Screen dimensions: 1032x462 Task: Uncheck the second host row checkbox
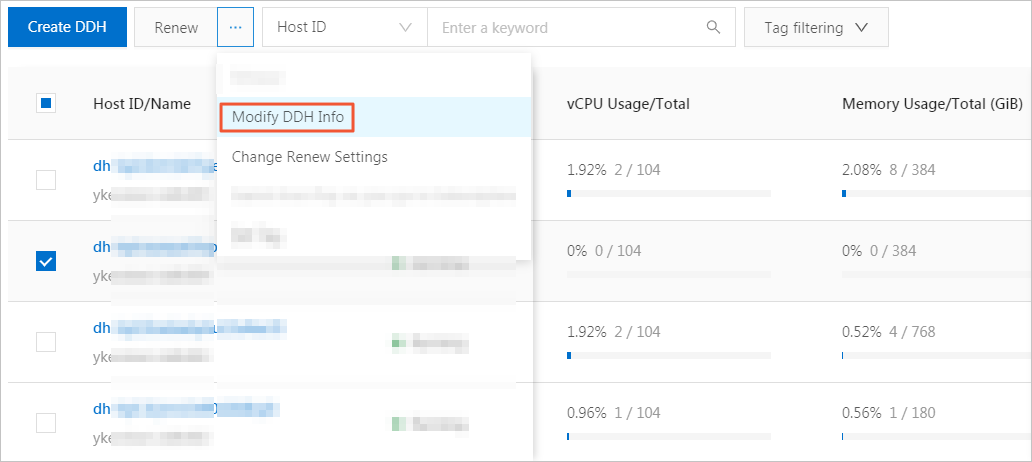point(46,261)
